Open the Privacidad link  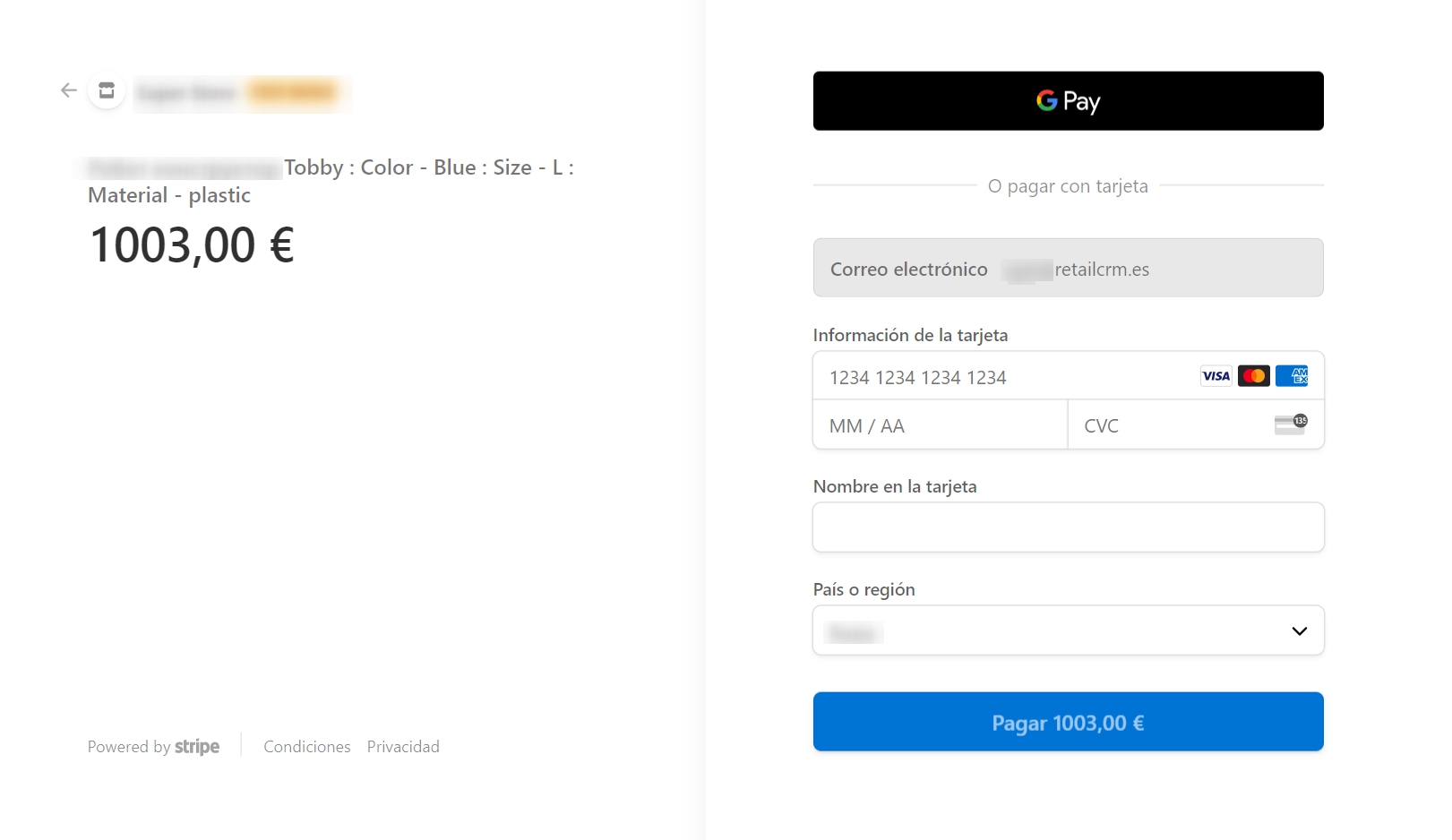click(403, 747)
